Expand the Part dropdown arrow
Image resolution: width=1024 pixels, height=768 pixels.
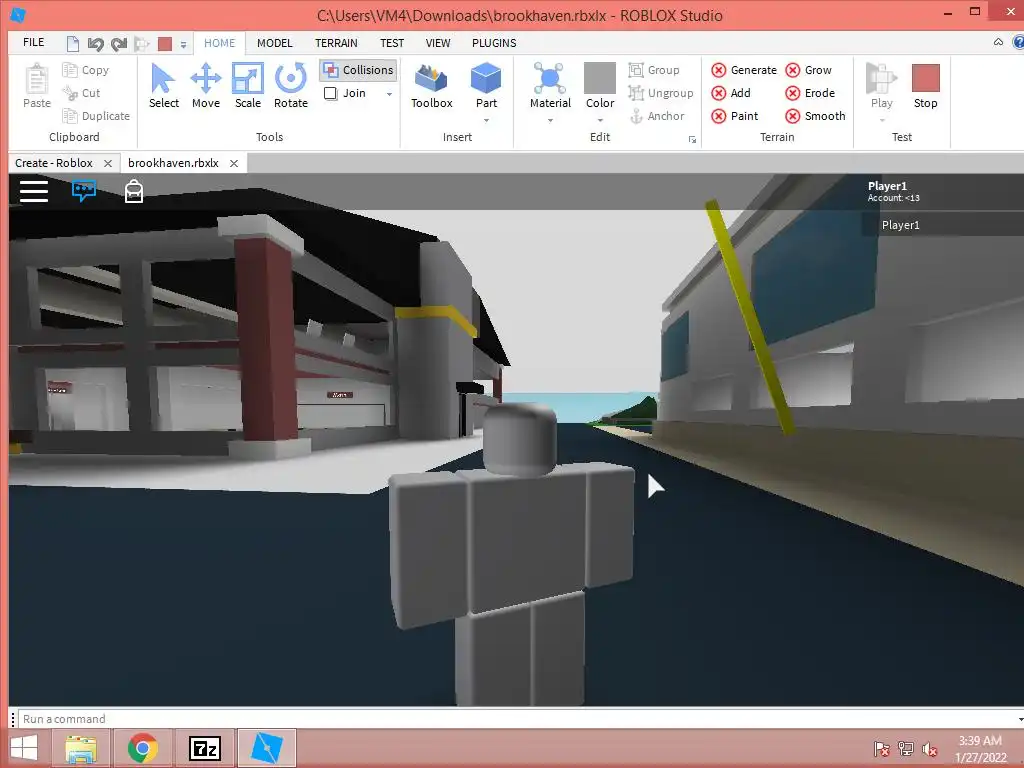point(486,120)
